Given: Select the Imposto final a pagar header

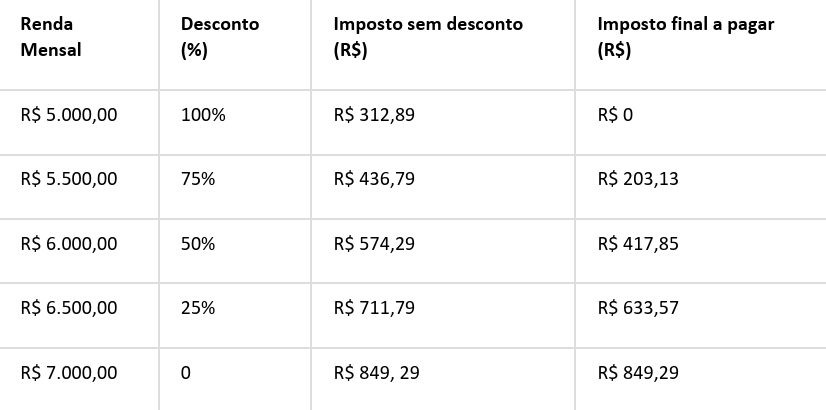Looking at the screenshot, I should coord(684,37).
